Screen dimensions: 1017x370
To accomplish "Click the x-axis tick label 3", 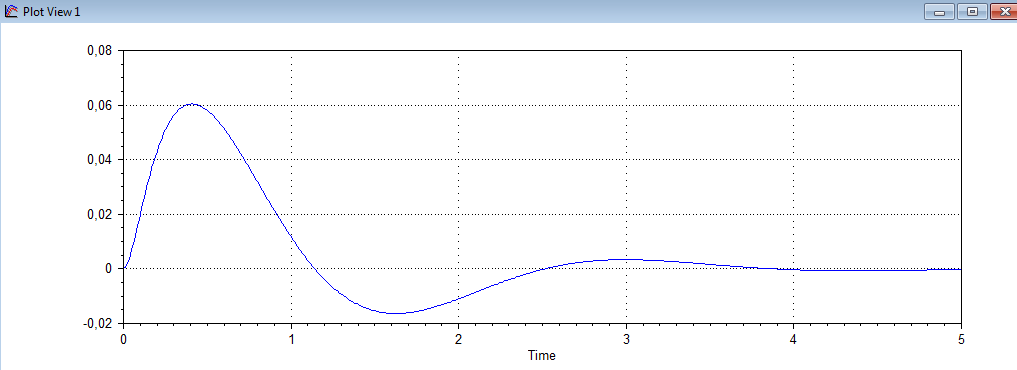I will point(626,339).
